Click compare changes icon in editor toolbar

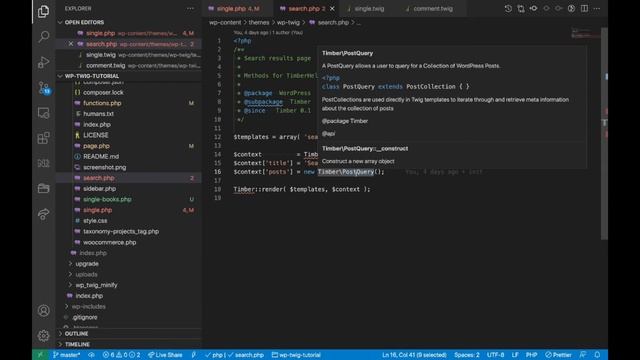(x=521, y=9)
